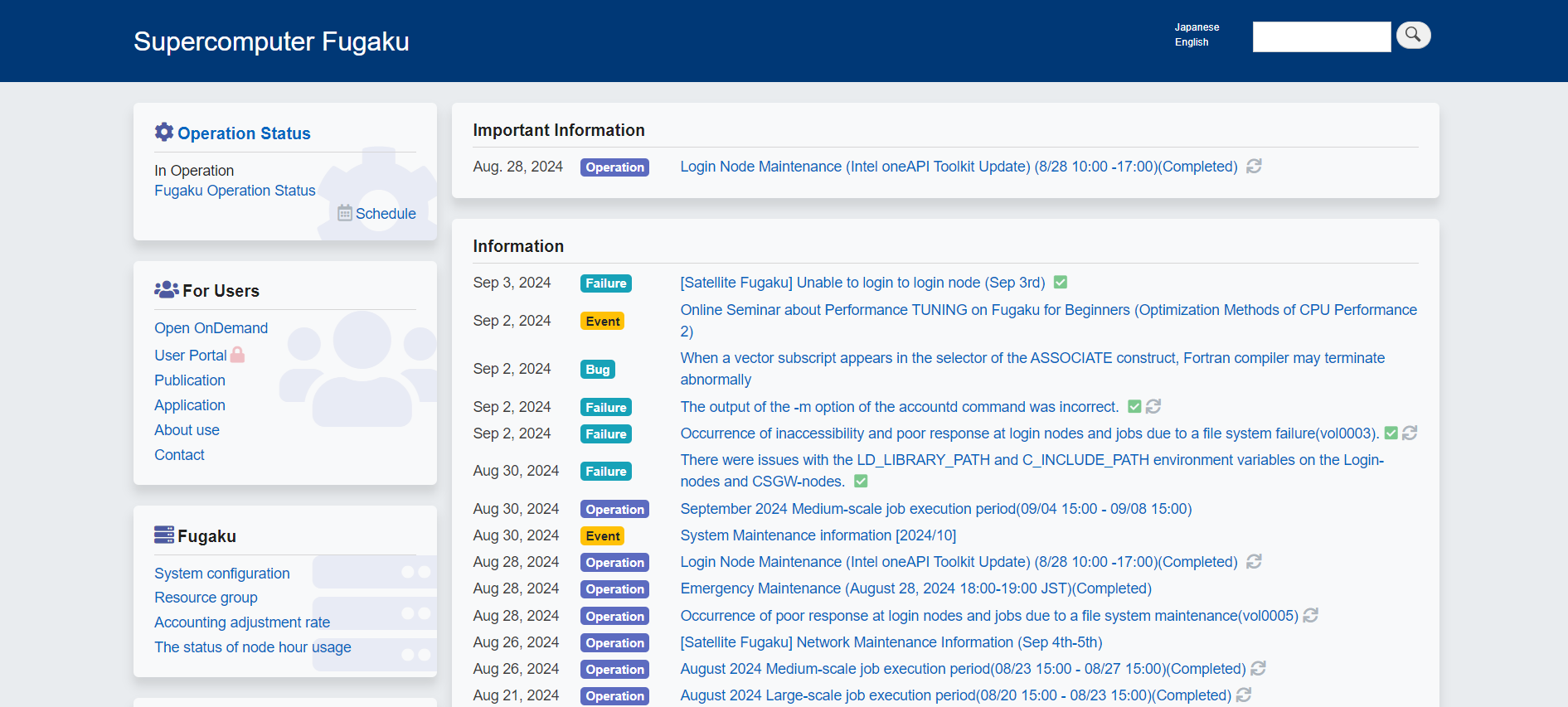Switch language to Japanese
The width and height of the screenshot is (1568, 707).
point(1197,27)
